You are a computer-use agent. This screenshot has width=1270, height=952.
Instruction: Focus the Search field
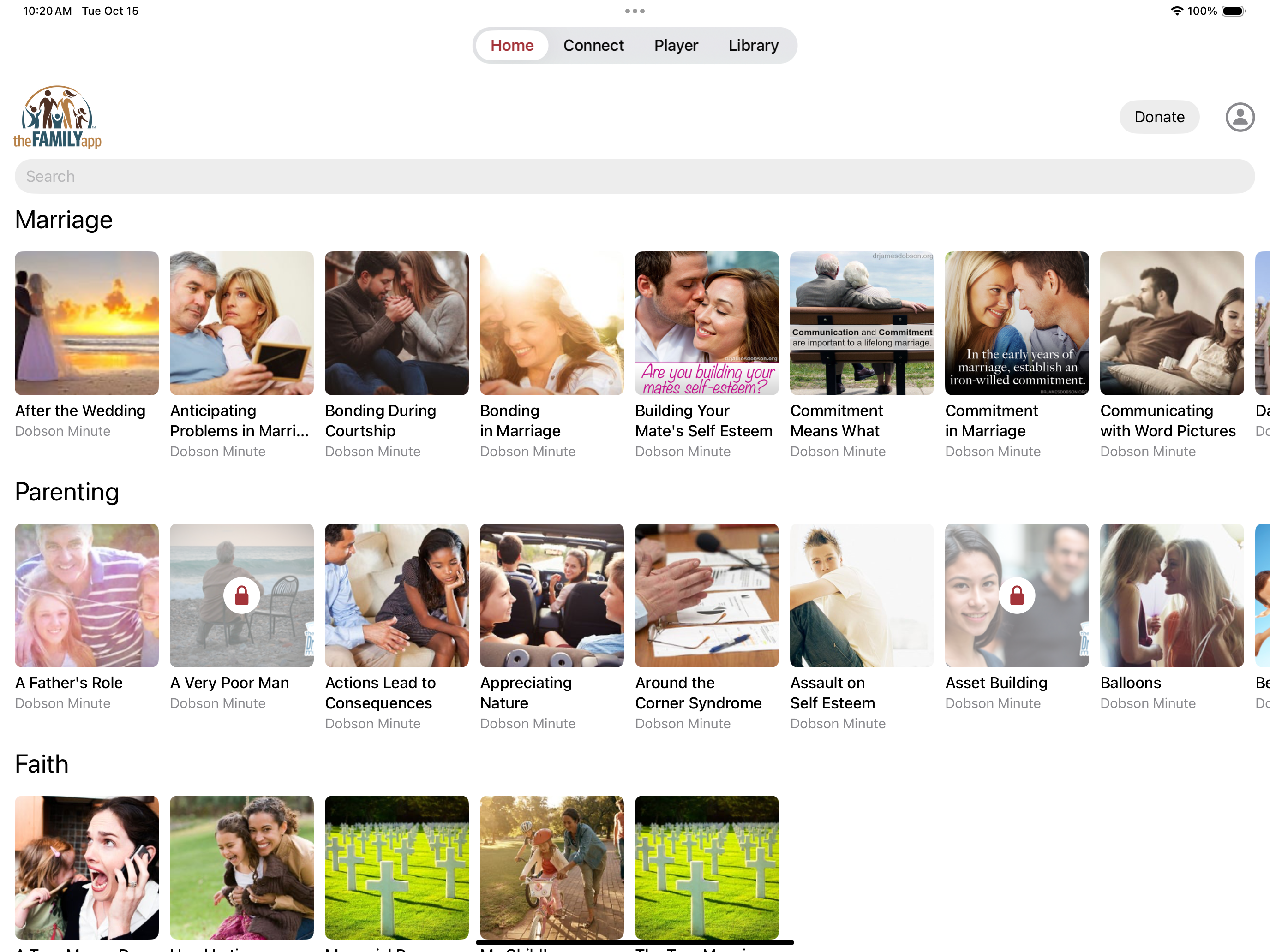(635, 176)
